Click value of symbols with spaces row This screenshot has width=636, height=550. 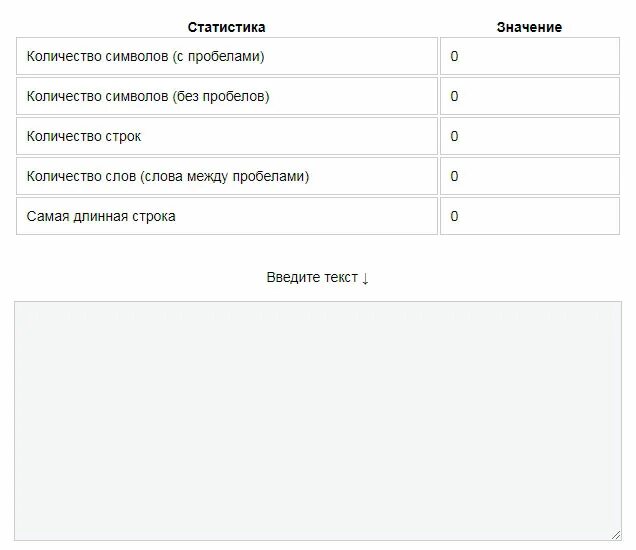[529, 57]
